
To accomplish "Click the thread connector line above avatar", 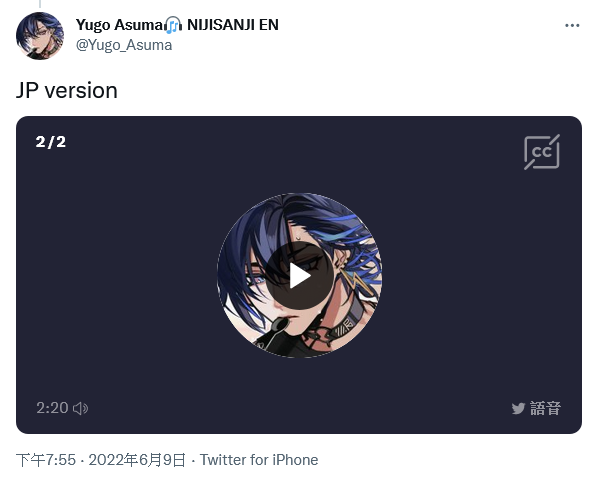I will 40,4.
